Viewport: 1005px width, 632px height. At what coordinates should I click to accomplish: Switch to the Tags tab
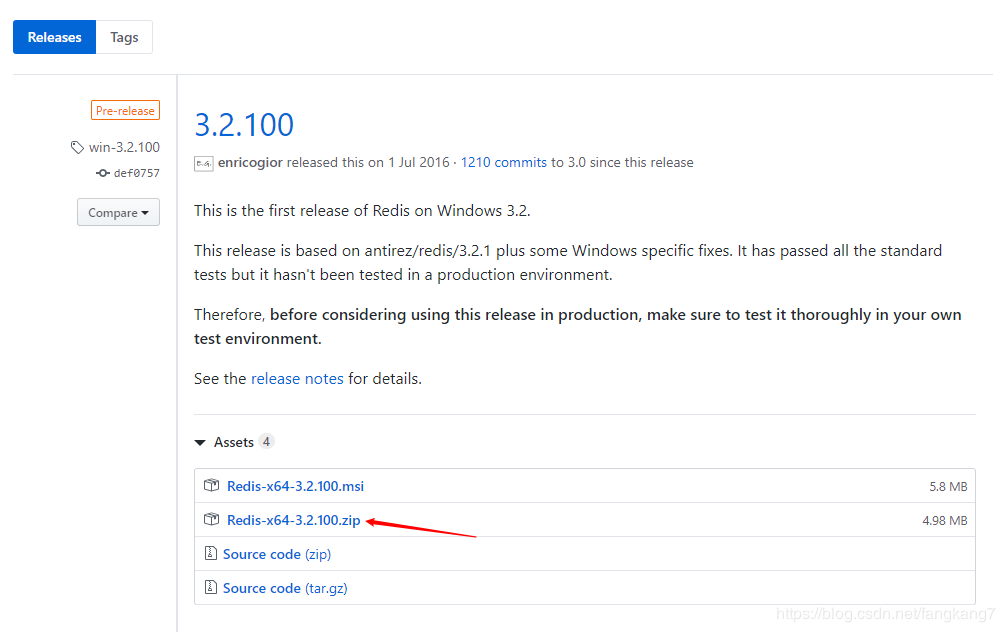(124, 37)
